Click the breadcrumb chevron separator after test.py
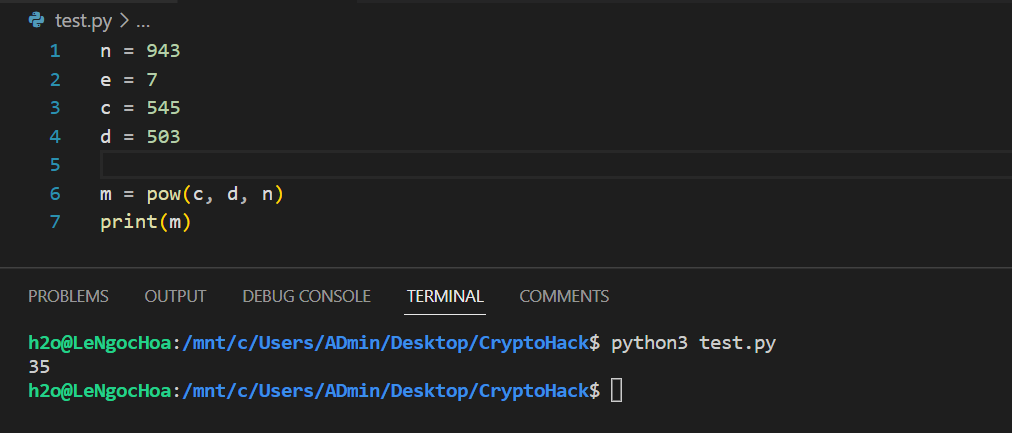This screenshot has height=433, width=1012. coord(123,20)
